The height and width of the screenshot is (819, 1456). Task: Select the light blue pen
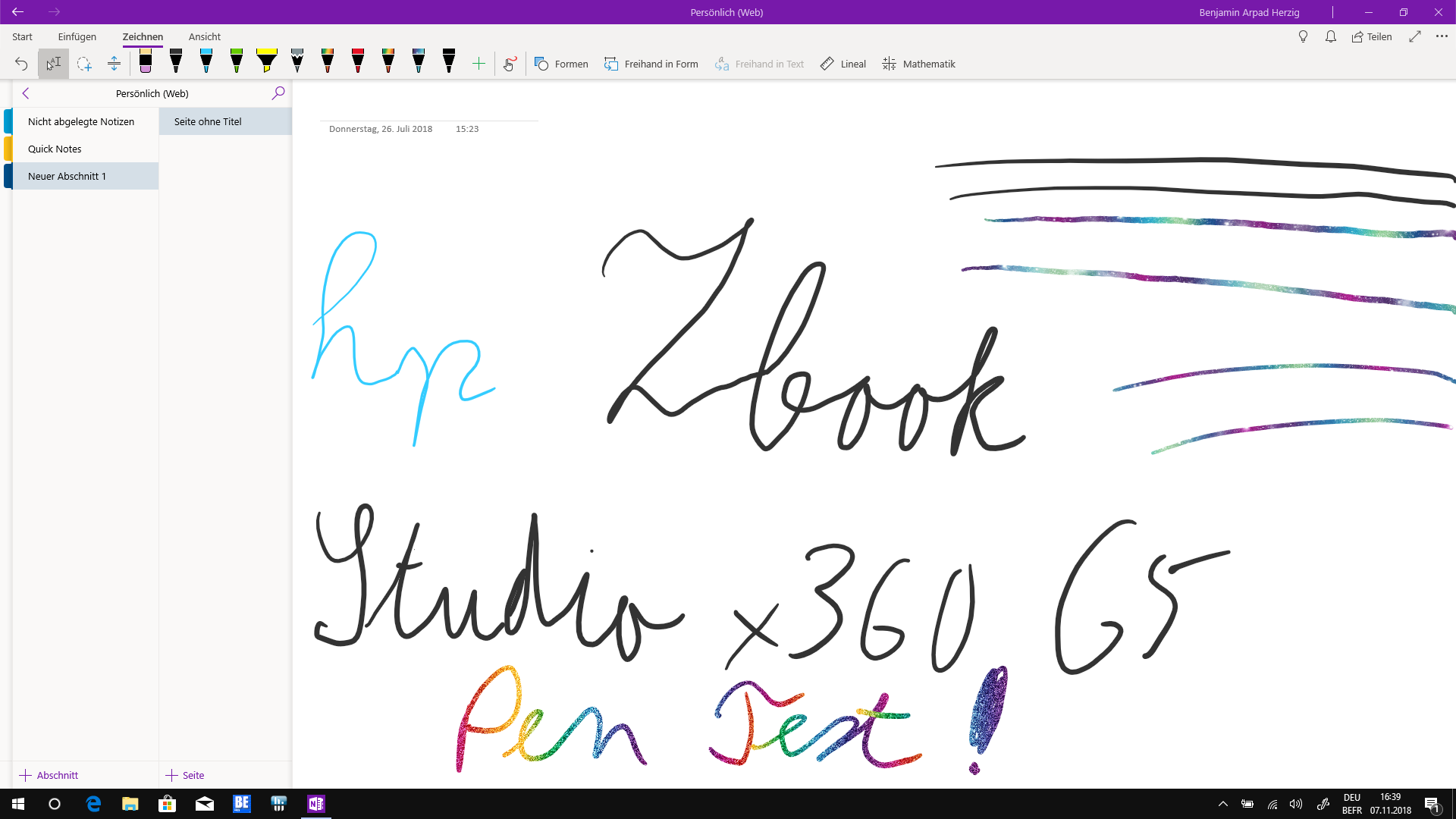click(x=206, y=62)
